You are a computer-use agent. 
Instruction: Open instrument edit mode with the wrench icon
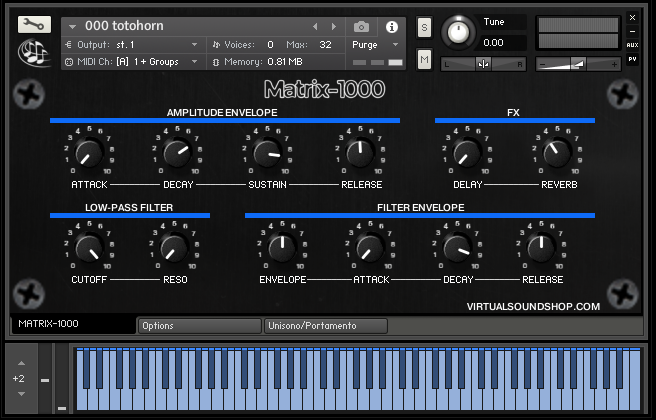coord(34,25)
